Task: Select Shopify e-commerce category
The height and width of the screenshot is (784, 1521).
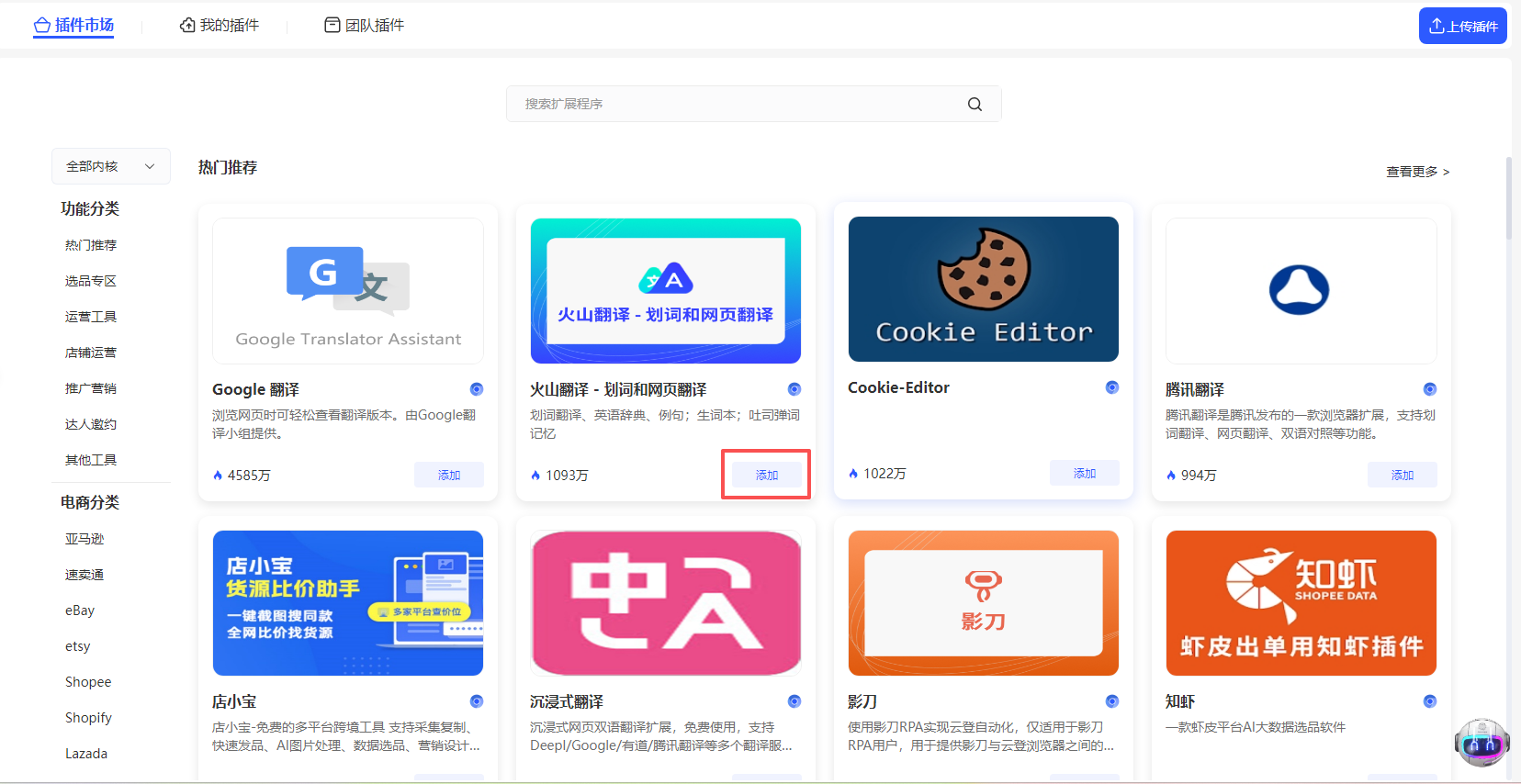Action: 88,718
